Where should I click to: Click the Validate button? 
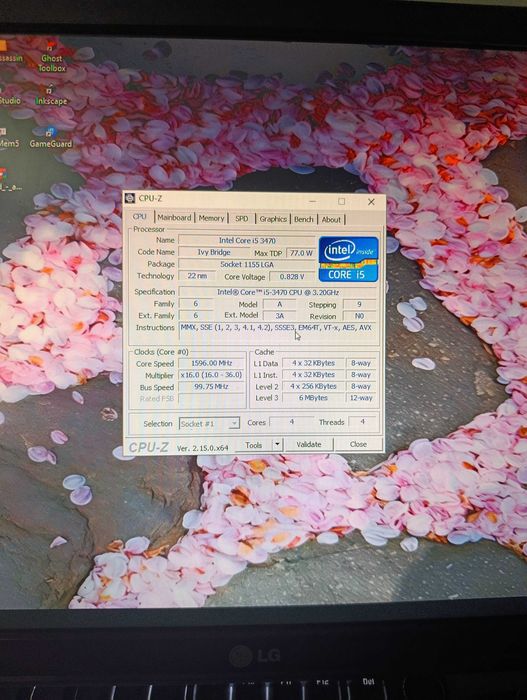(x=309, y=444)
